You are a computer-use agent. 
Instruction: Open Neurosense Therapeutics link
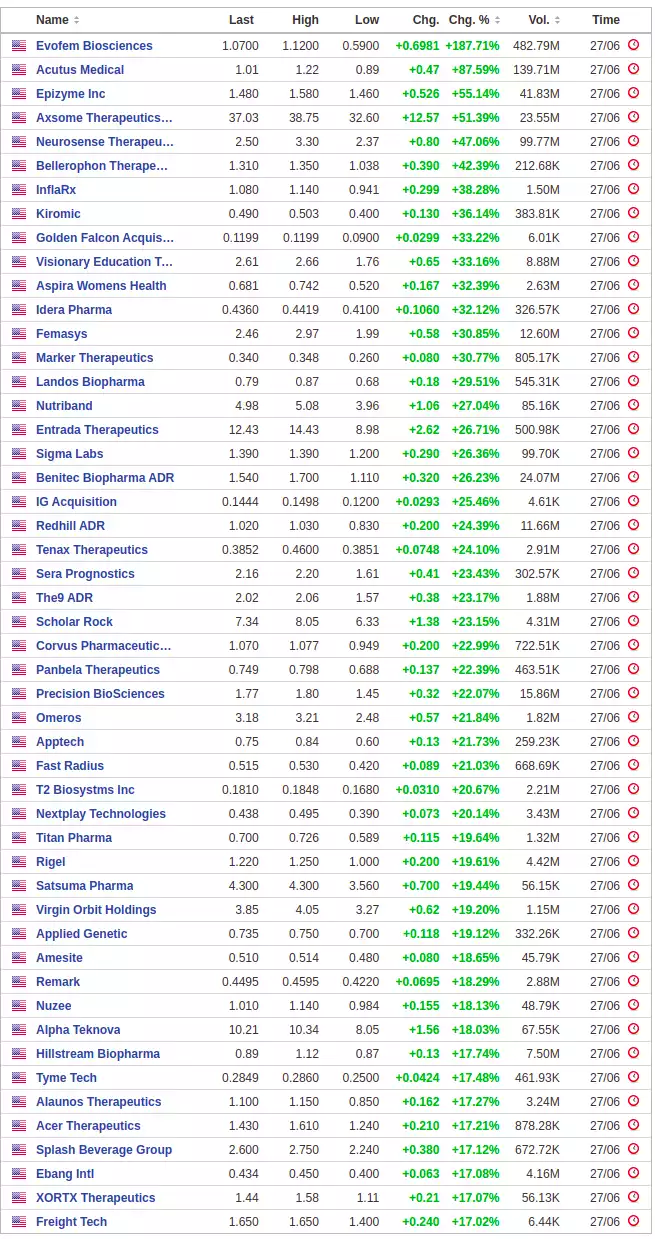(x=105, y=142)
